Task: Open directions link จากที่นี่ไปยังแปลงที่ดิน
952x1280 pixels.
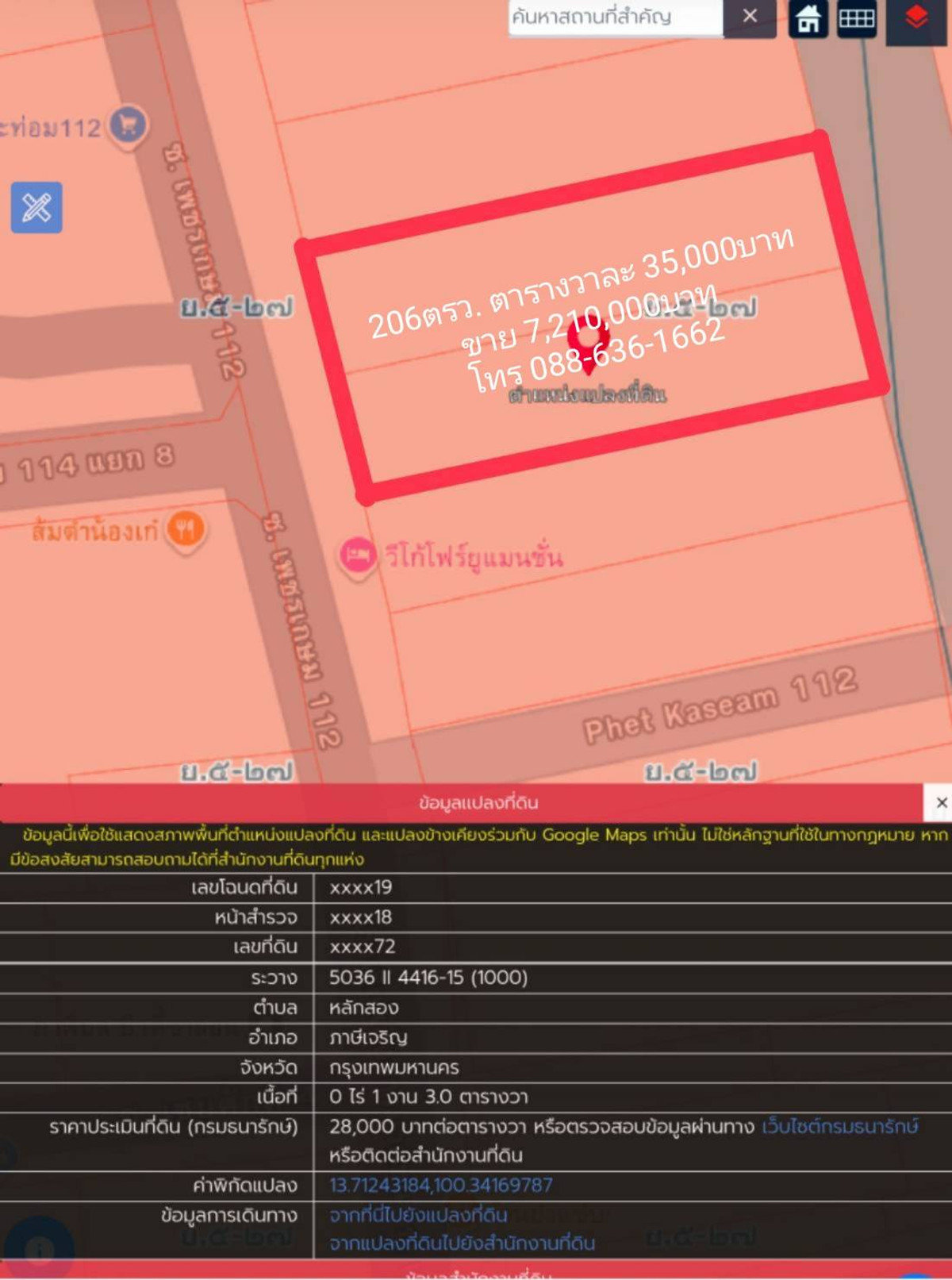Action: (x=418, y=1214)
